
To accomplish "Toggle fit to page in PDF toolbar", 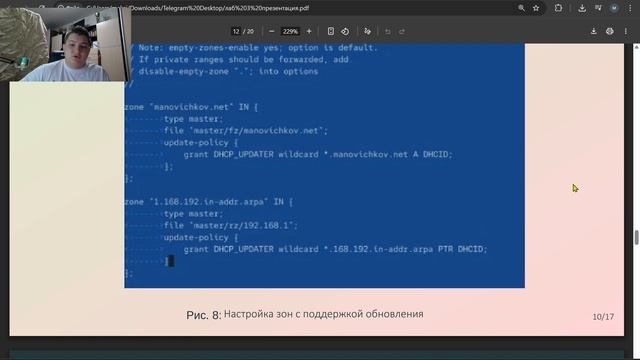I will (x=331, y=31).
